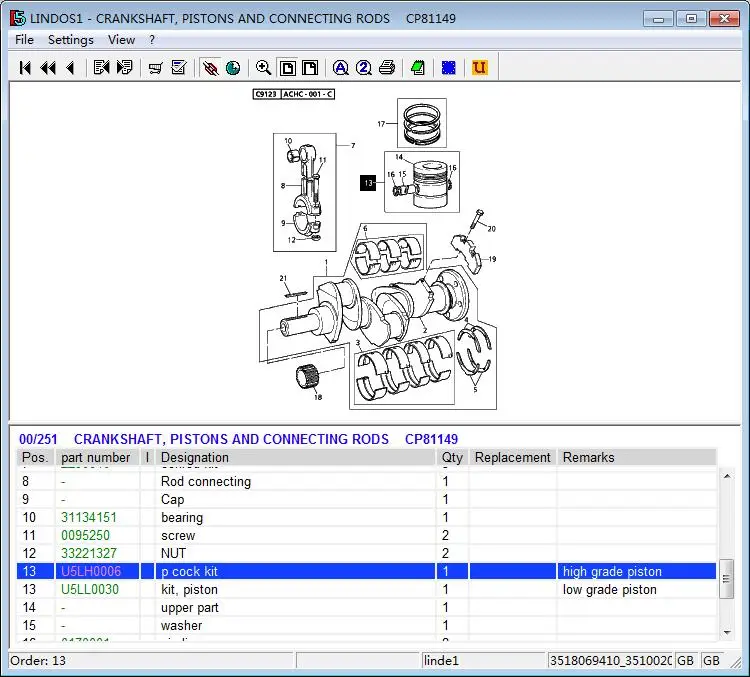
Task: Click highlighted callout 13 in the diagram
Action: coord(368,183)
